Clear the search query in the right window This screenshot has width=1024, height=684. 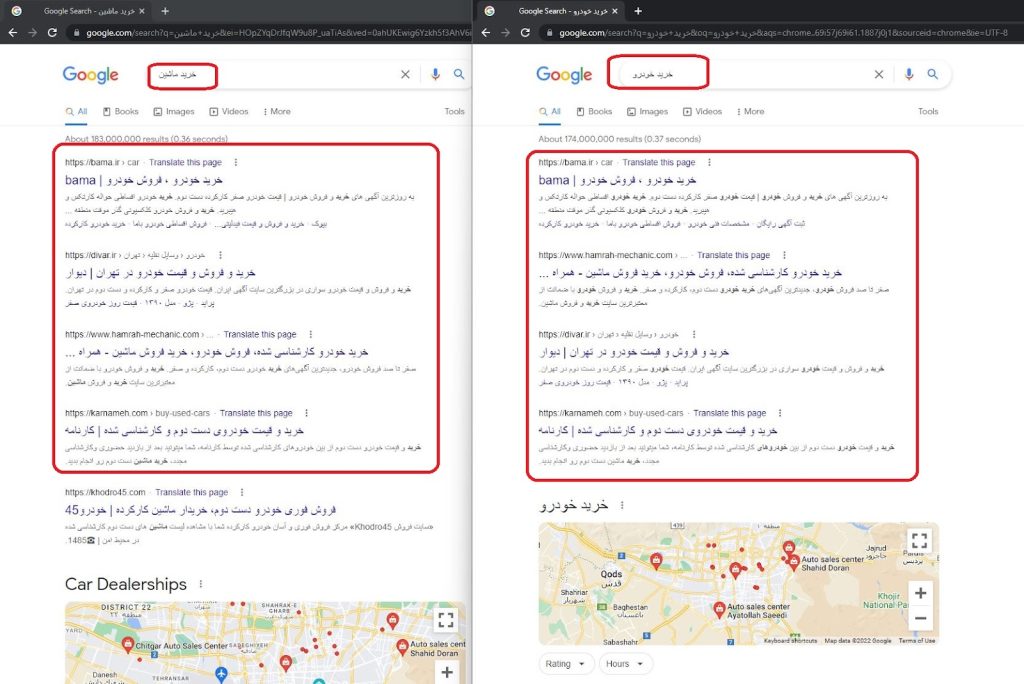point(879,74)
